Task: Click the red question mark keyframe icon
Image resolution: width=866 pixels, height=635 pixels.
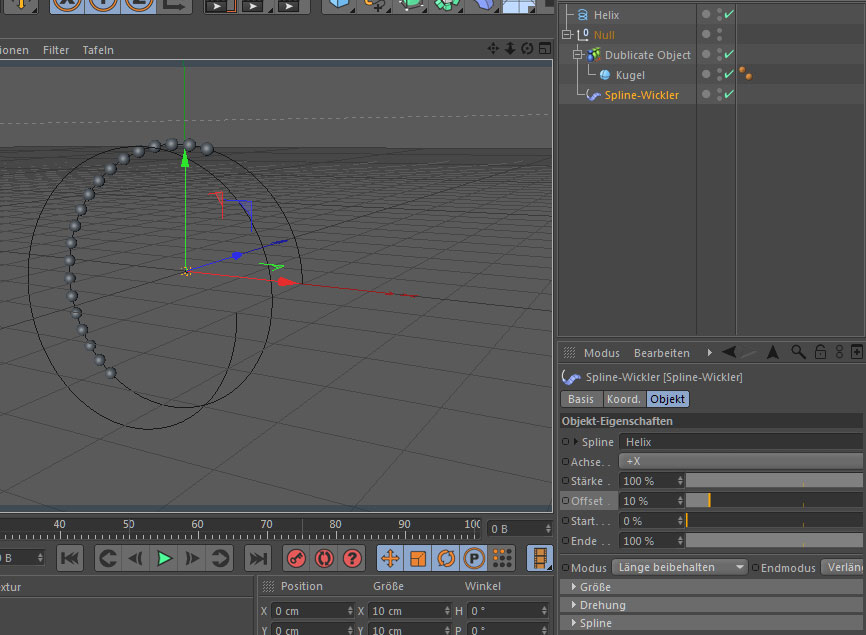Action: [x=352, y=558]
